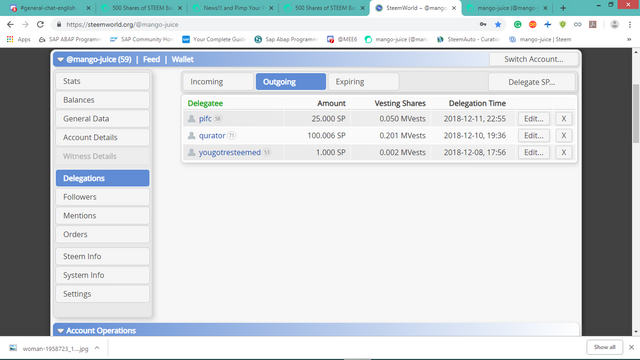Viewport: 640px width, 360px height.
Task: Click the pifc user avatar icon
Action: pos(191,119)
